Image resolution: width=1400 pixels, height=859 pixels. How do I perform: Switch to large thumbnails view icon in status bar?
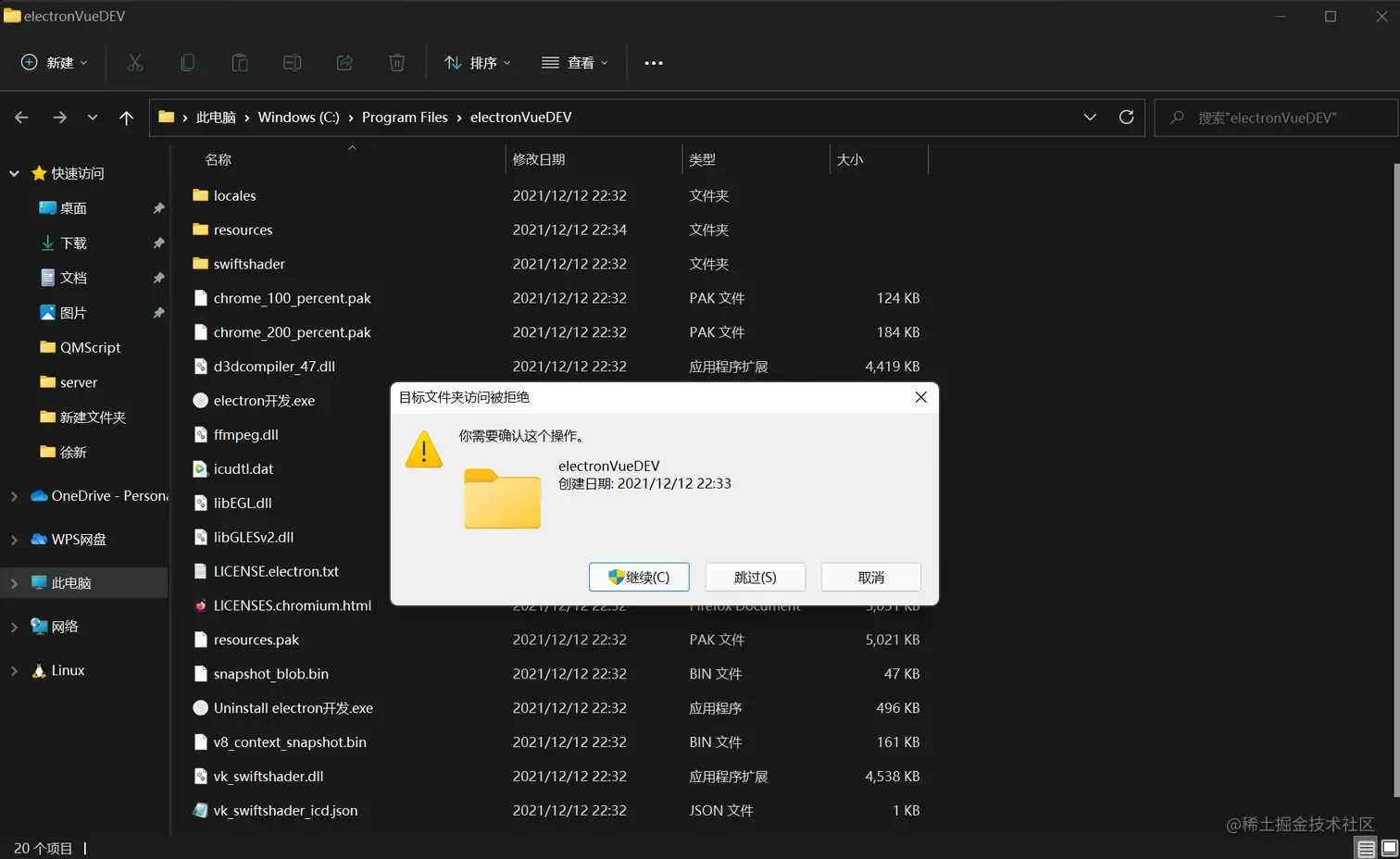[x=1389, y=848]
